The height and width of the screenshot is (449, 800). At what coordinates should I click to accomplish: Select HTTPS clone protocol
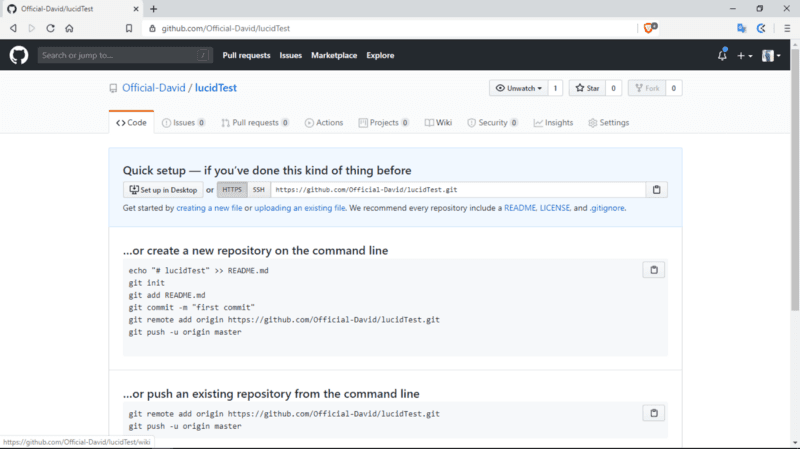pyautogui.click(x=232, y=190)
